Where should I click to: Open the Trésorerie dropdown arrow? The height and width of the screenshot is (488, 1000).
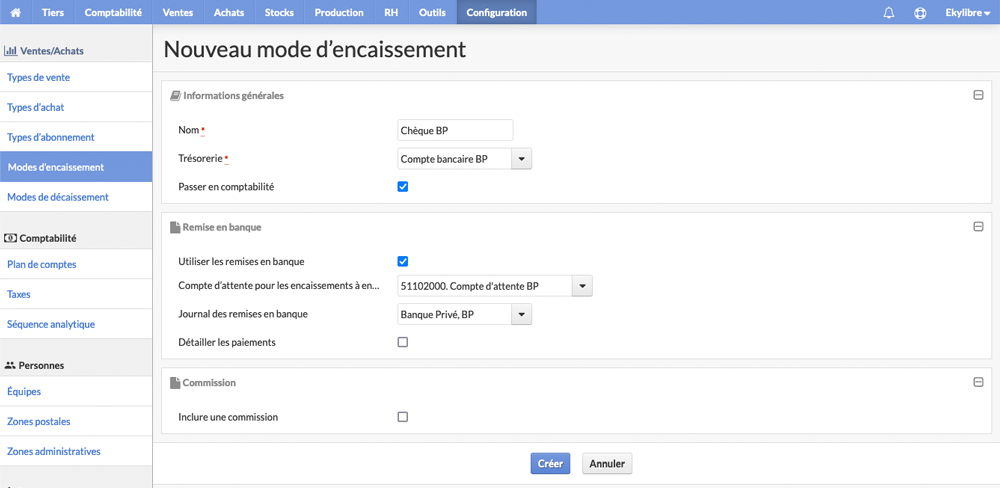pos(522,159)
